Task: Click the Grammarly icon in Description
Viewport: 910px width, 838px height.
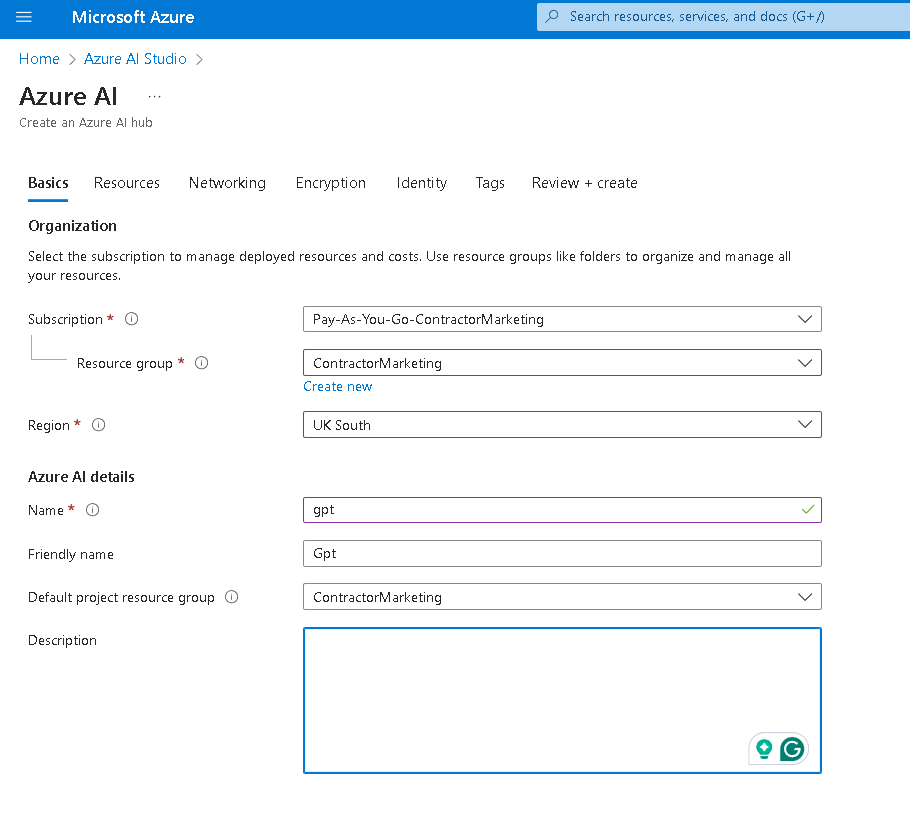Action: pos(792,749)
